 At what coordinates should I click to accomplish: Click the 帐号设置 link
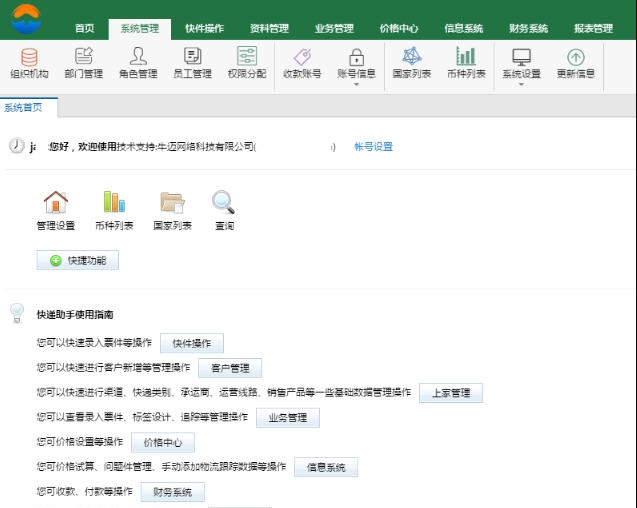[x=373, y=146]
